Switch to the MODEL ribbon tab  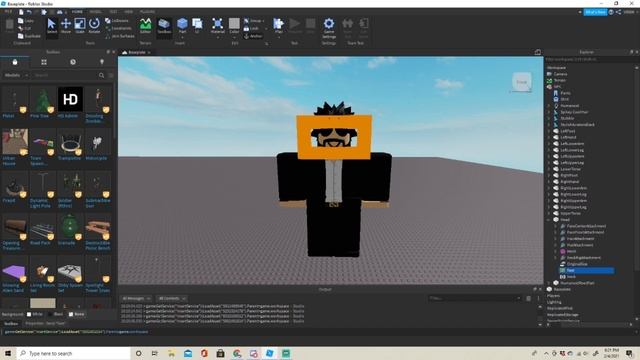click(x=96, y=12)
